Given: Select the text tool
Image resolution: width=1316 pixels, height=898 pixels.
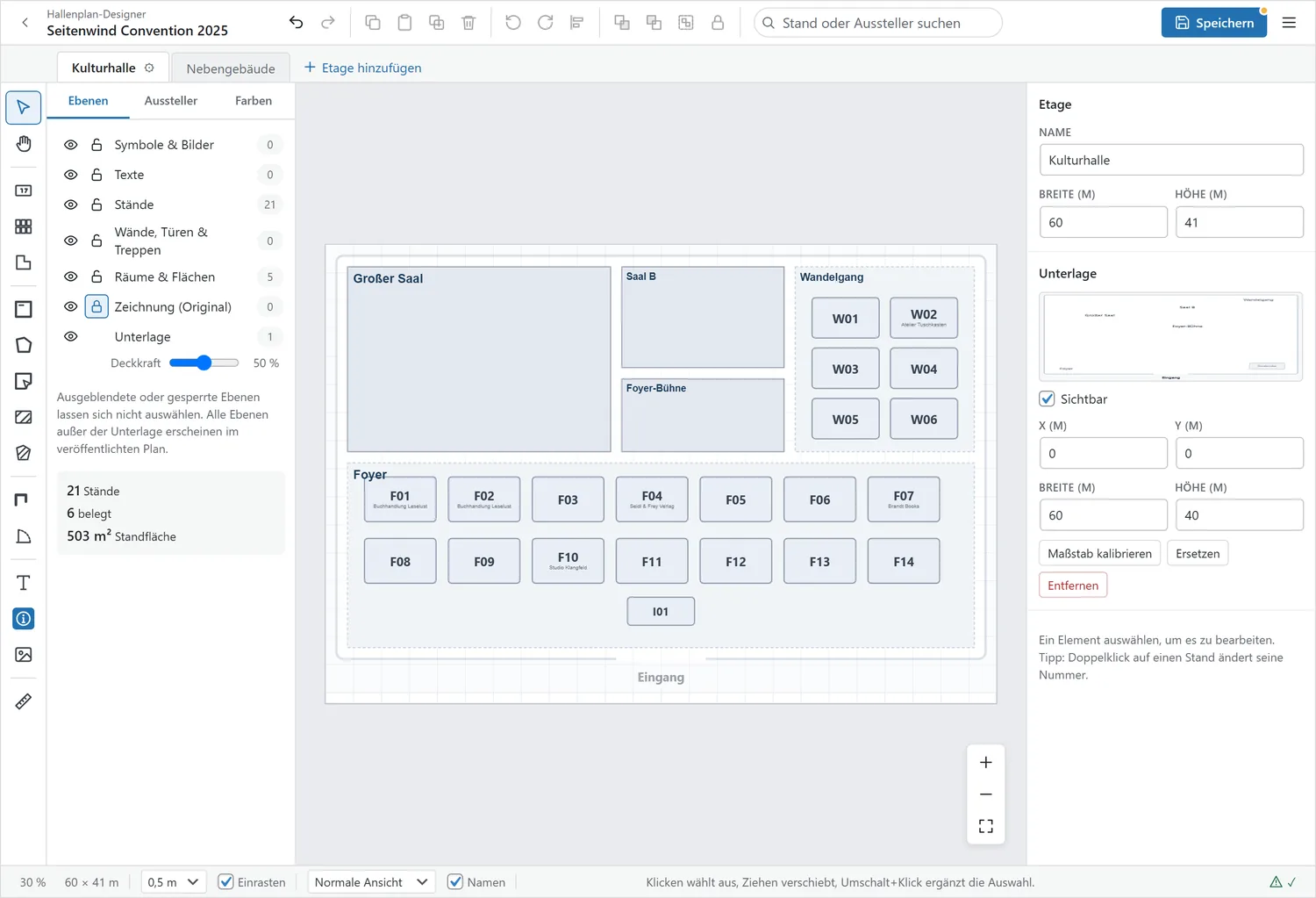Looking at the screenshot, I should pos(24,583).
